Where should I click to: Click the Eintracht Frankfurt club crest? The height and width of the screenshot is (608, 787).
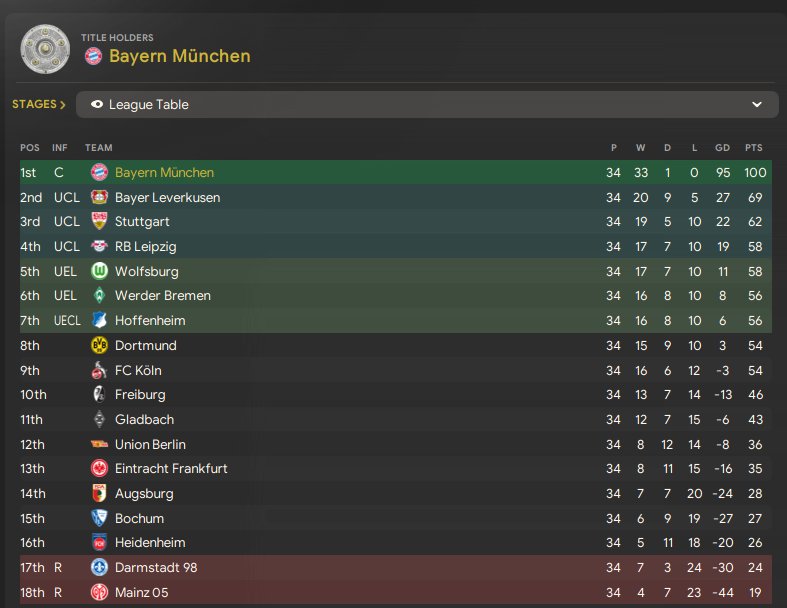point(99,469)
